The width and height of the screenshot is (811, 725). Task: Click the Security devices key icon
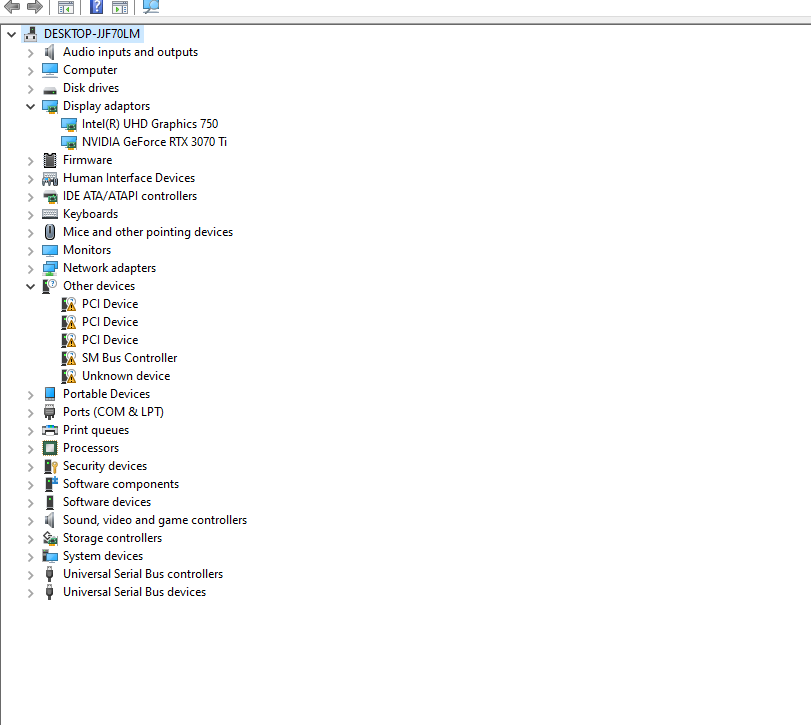tap(50, 466)
